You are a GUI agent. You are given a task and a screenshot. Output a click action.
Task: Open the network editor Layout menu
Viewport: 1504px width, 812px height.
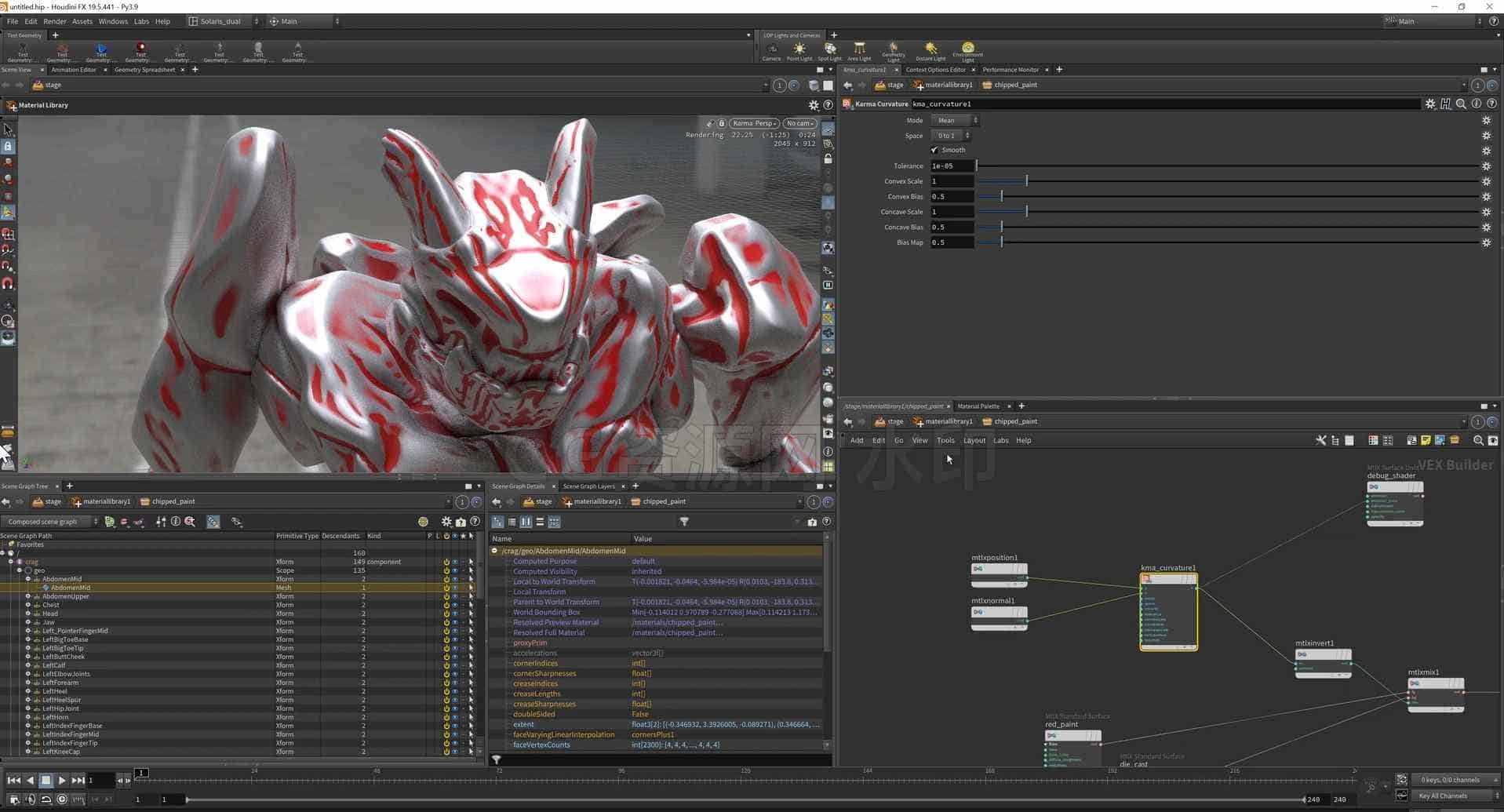click(974, 441)
